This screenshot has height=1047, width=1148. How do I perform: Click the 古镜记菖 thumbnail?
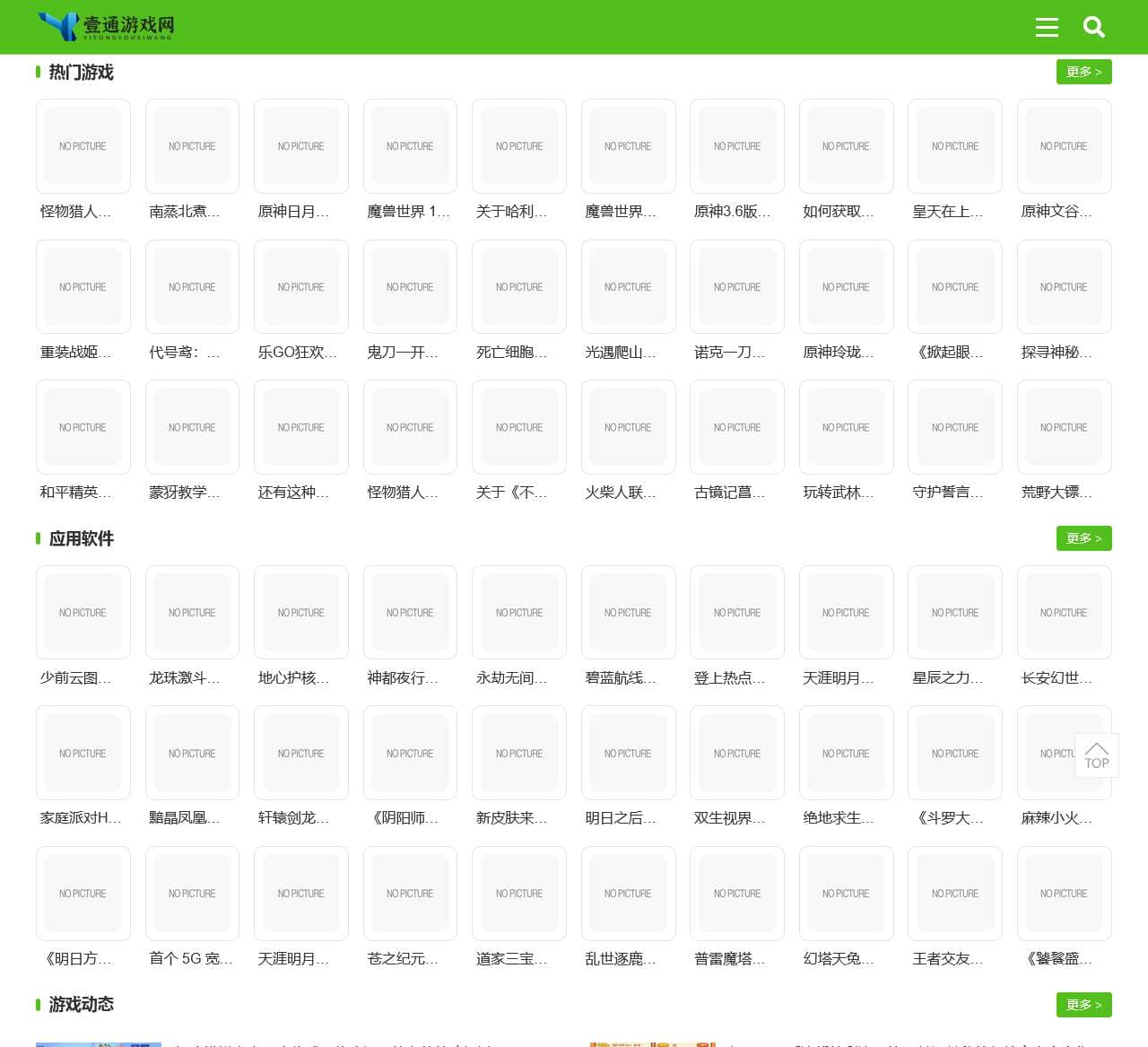tap(737, 427)
